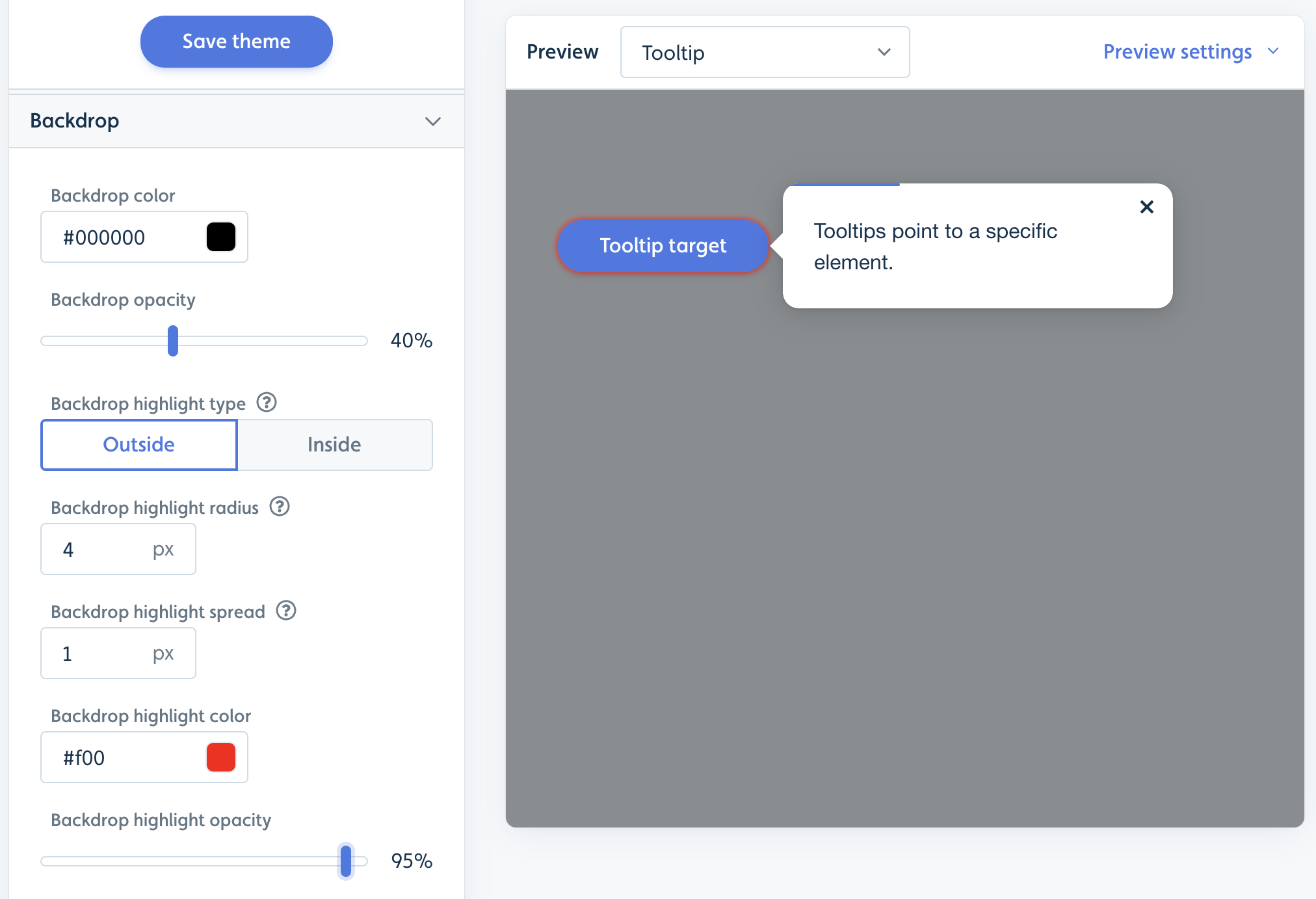1316x899 pixels.
Task: Click the Backdrop opacity slider handle
Action: coord(173,341)
